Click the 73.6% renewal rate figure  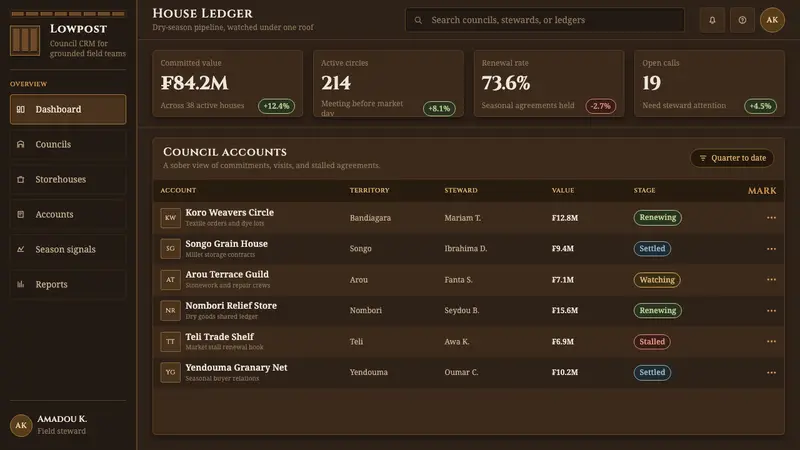[506, 83]
